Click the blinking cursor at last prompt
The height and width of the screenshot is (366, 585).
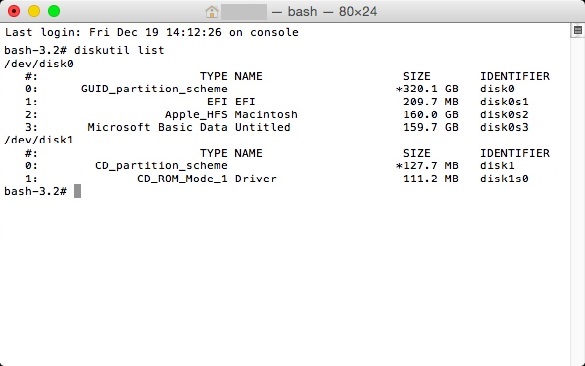[x=77, y=191]
